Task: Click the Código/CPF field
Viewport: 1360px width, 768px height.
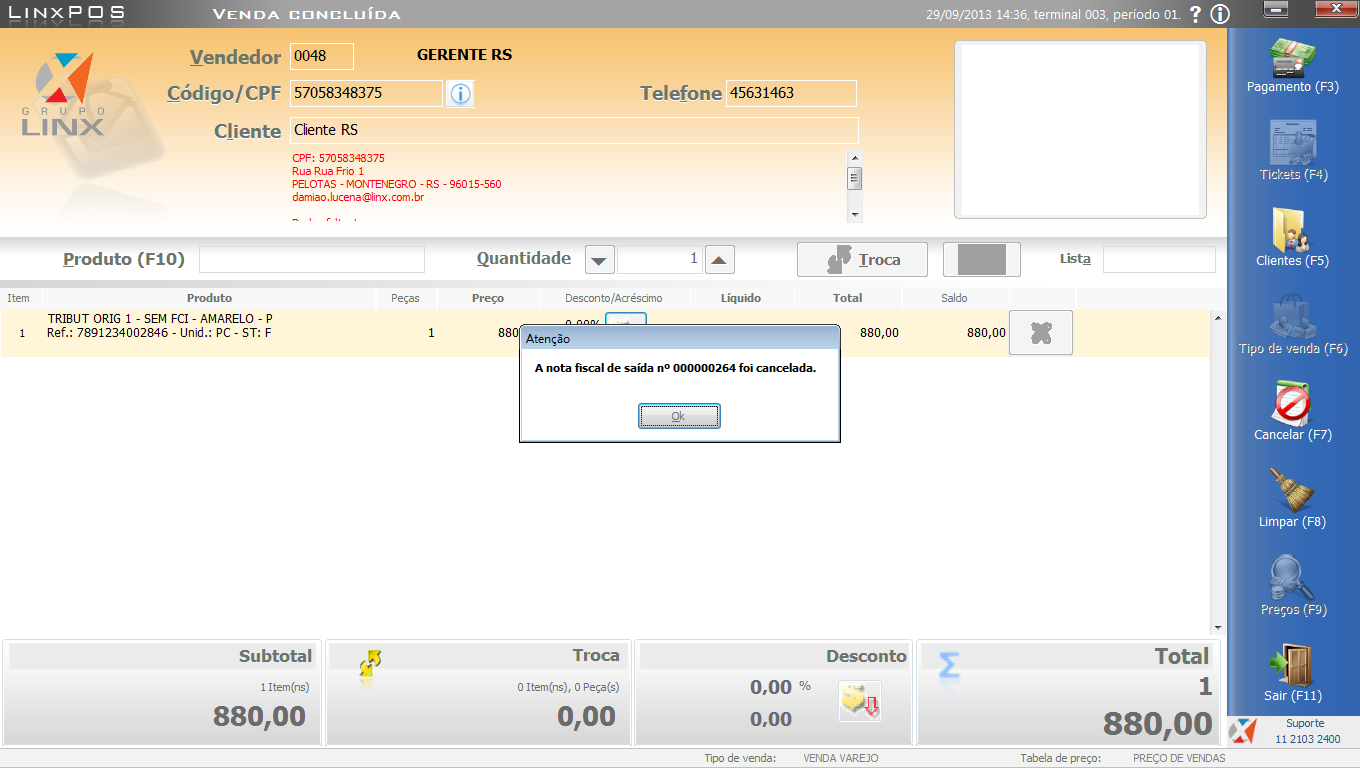Action: coord(367,94)
